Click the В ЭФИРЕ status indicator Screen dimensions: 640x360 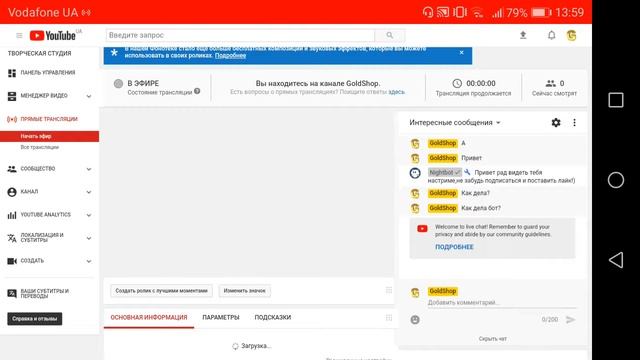[x=143, y=83]
